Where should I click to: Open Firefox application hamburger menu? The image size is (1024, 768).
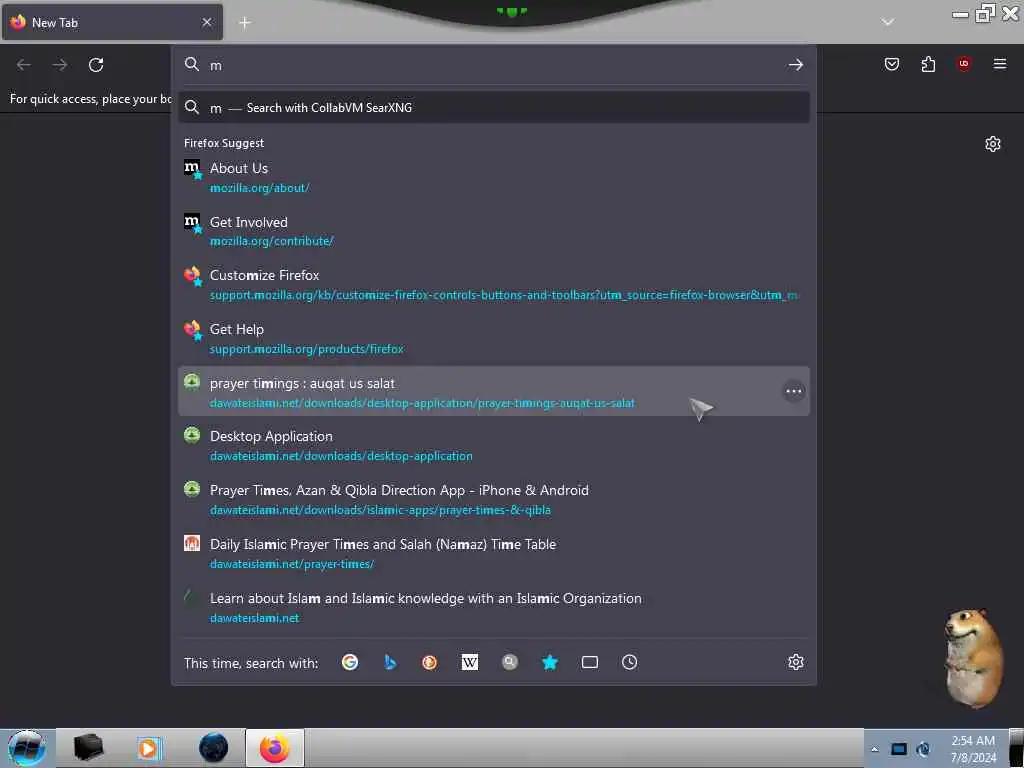1000,64
